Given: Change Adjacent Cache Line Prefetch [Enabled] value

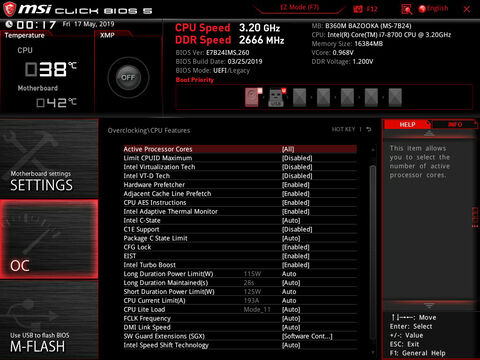Looking at the screenshot, I should pos(296,194).
